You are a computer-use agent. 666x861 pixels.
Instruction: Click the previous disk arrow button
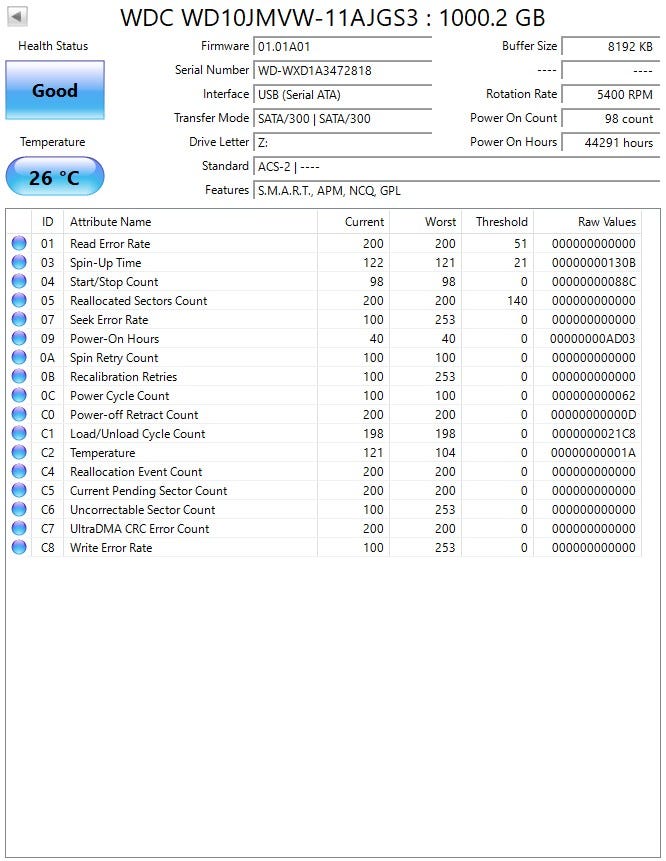[x=17, y=16]
